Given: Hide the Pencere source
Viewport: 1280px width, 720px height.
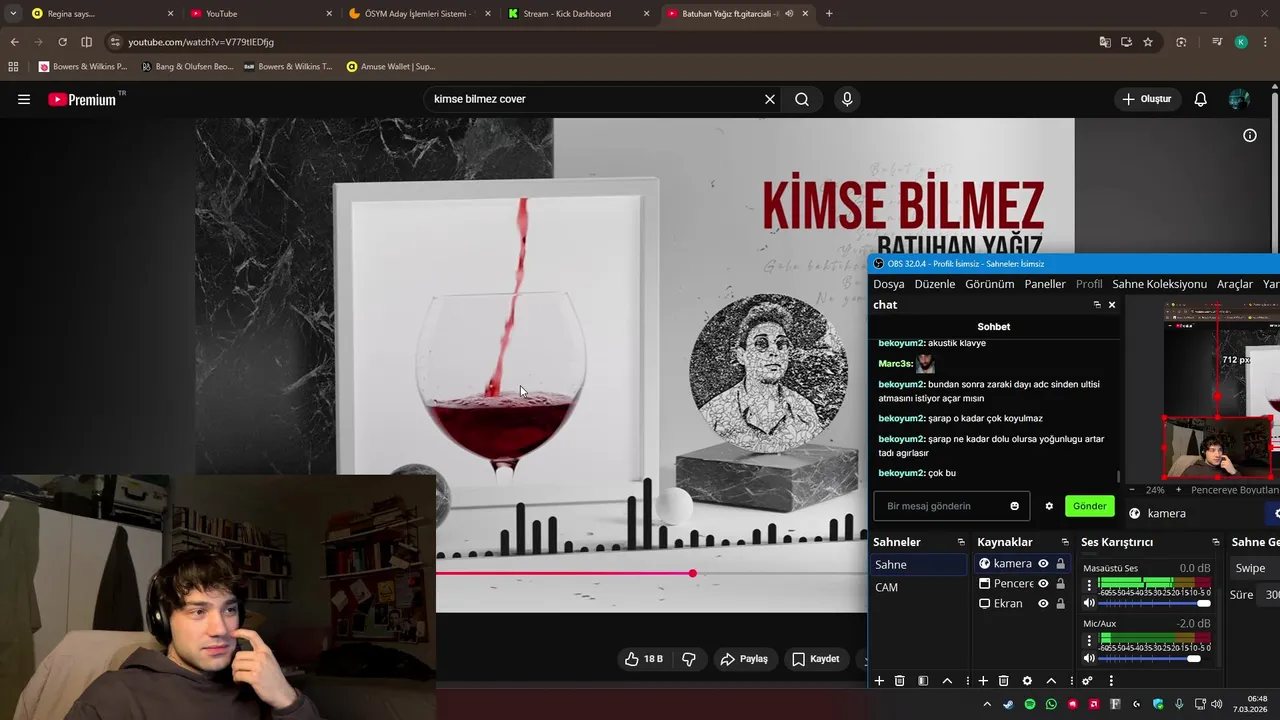Looking at the screenshot, I should tap(1043, 584).
